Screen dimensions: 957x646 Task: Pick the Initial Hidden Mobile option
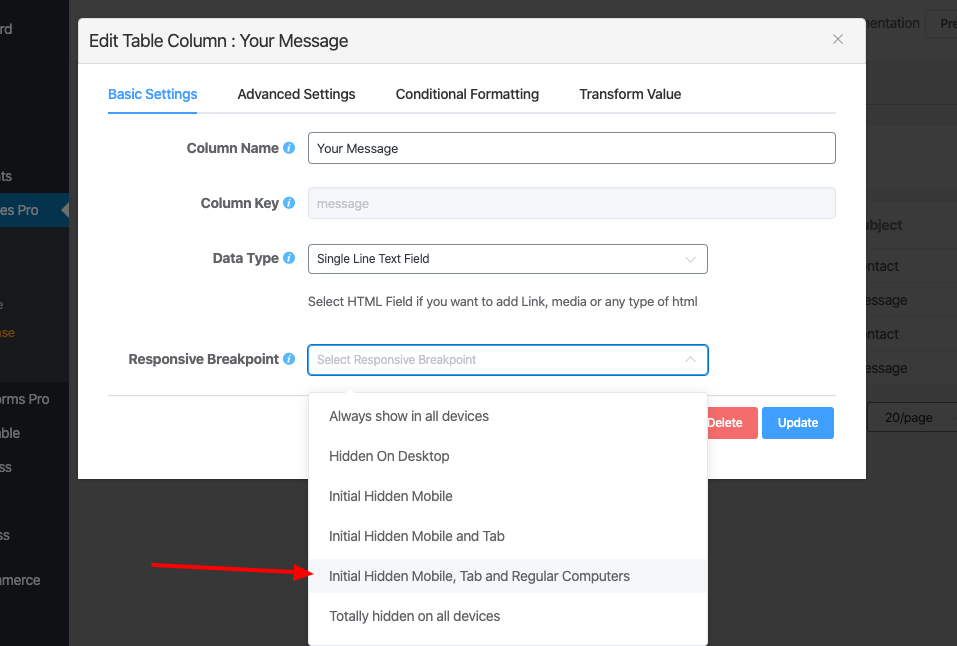[x=391, y=496]
